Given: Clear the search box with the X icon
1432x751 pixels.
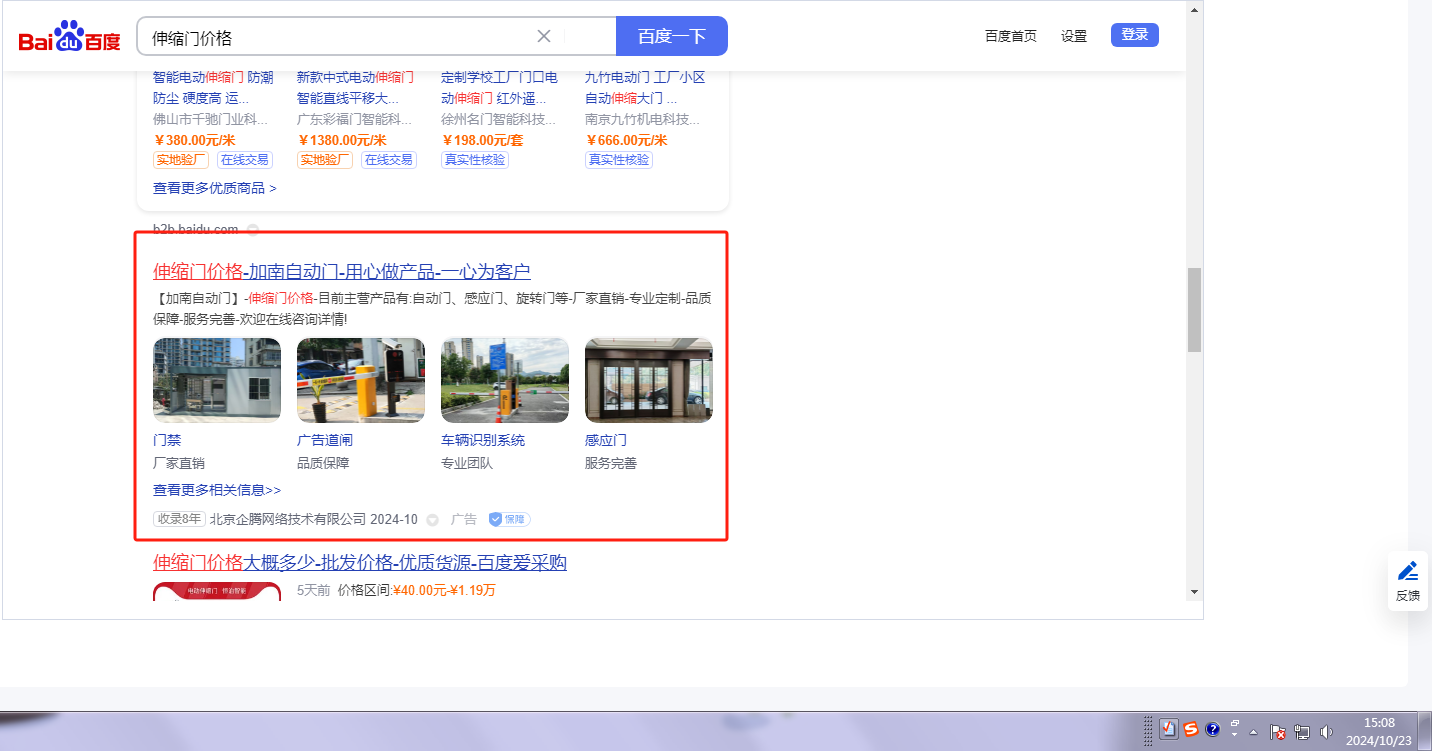Looking at the screenshot, I should [x=544, y=36].
